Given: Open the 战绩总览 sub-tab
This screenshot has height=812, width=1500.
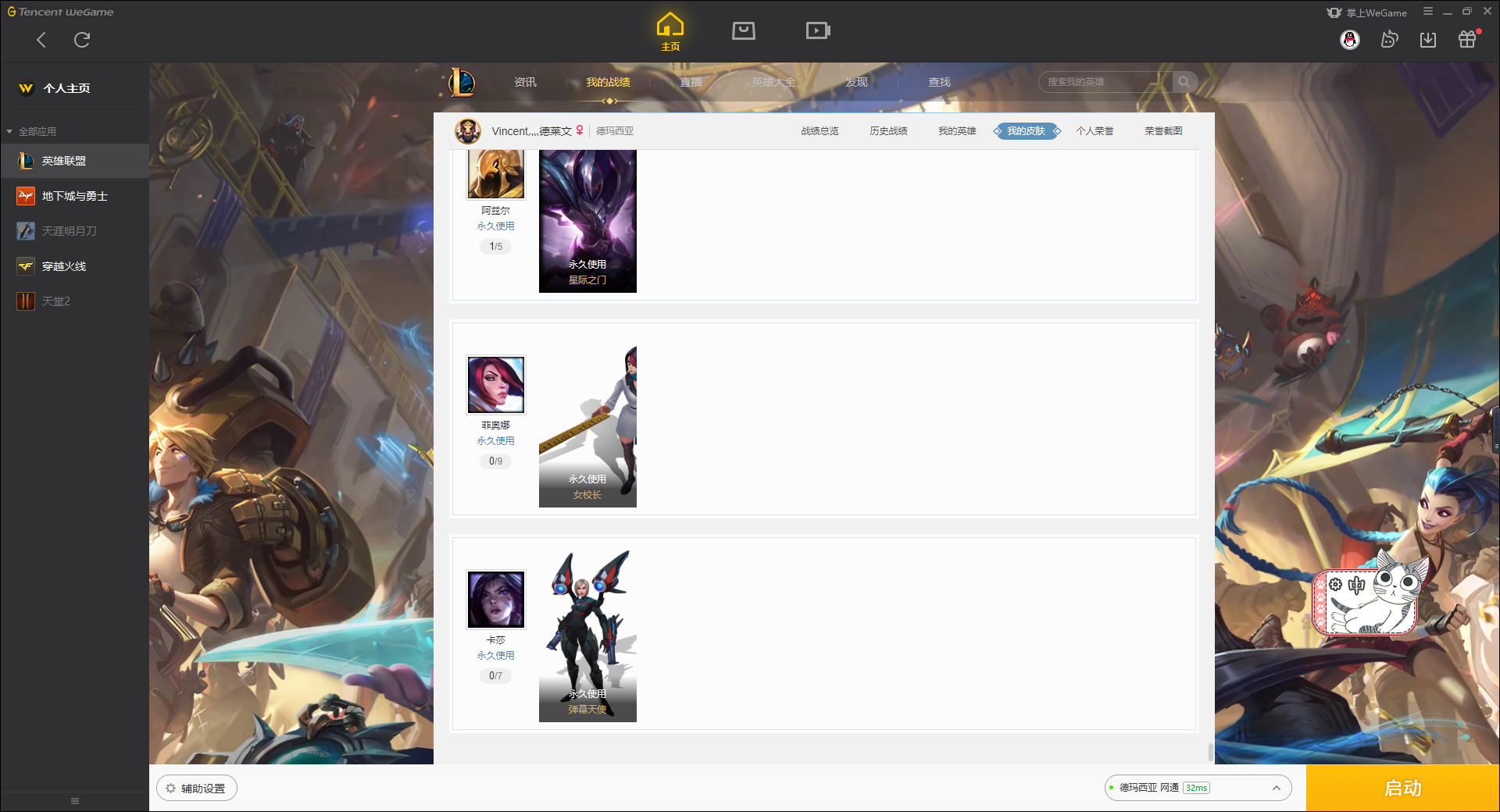Looking at the screenshot, I should click(820, 131).
